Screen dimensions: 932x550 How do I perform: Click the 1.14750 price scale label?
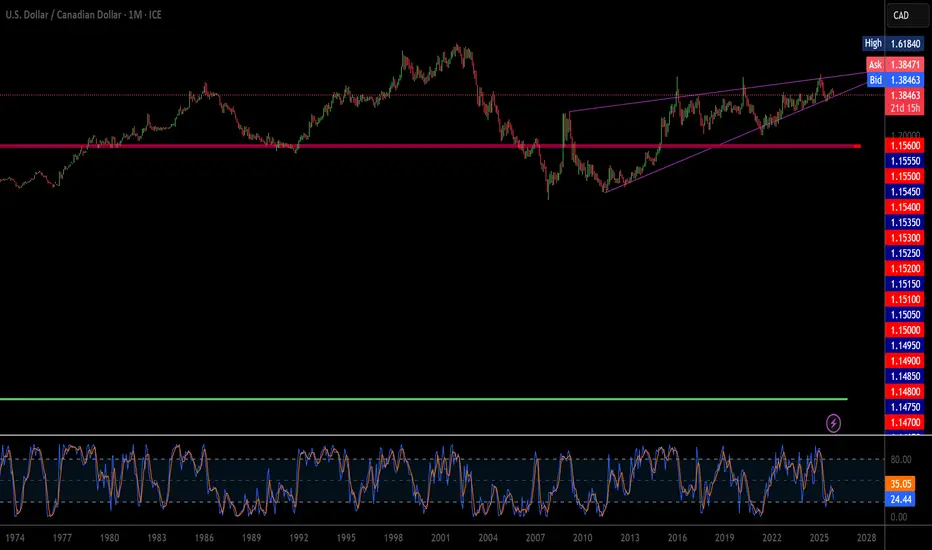tap(905, 407)
